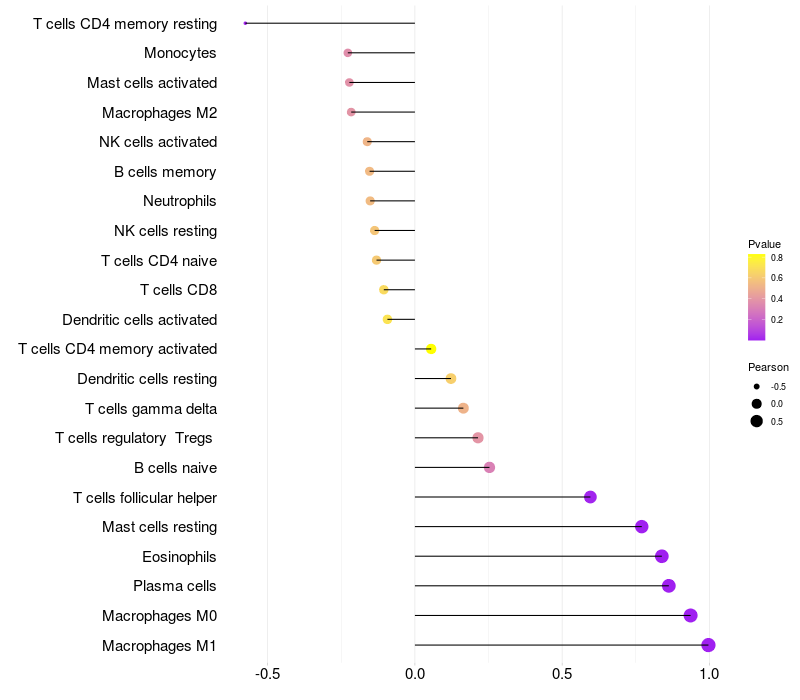The image size is (800, 700).
Task: Click the Pvalue color gradient bar
Action: (756, 297)
